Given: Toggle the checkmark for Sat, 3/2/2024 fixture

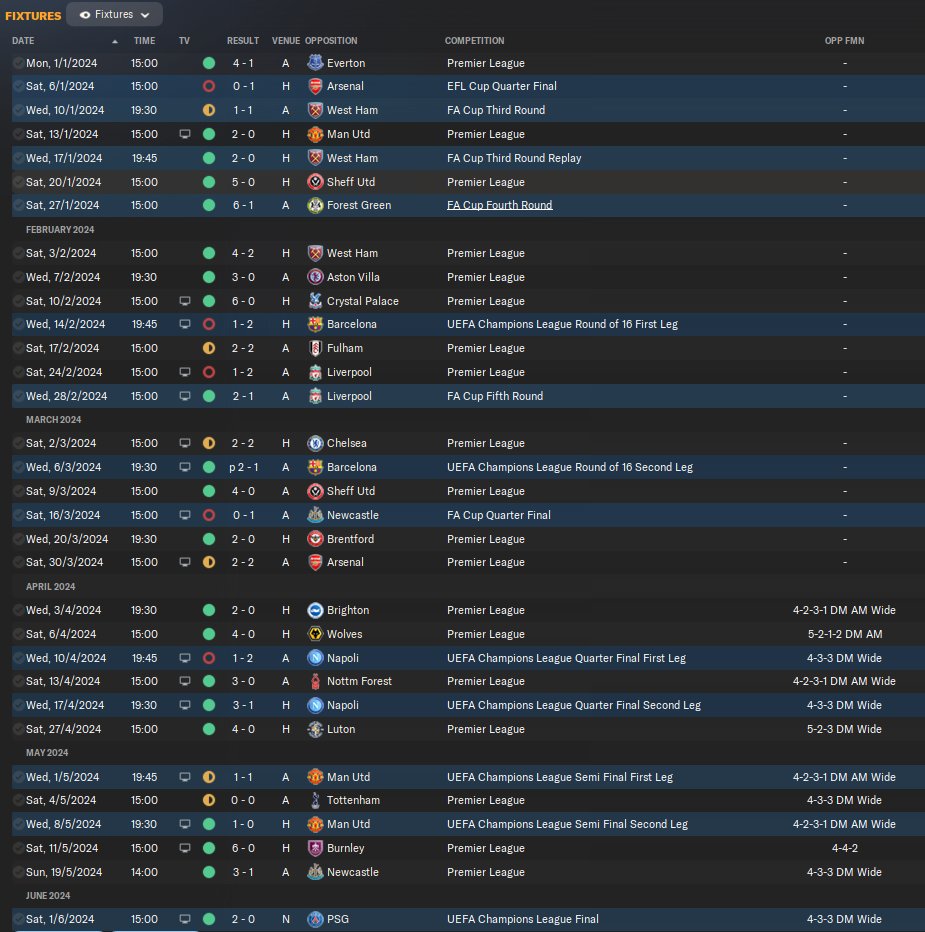Looking at the screenshot, I should tap(18, 253).
